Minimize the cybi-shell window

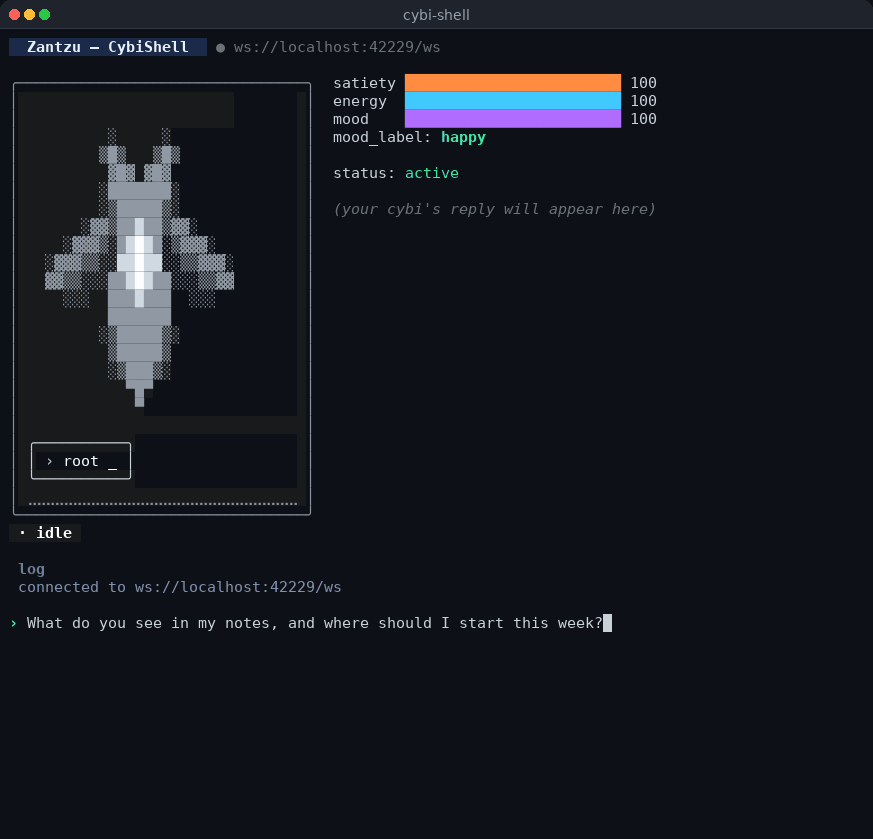pos(30,14)
